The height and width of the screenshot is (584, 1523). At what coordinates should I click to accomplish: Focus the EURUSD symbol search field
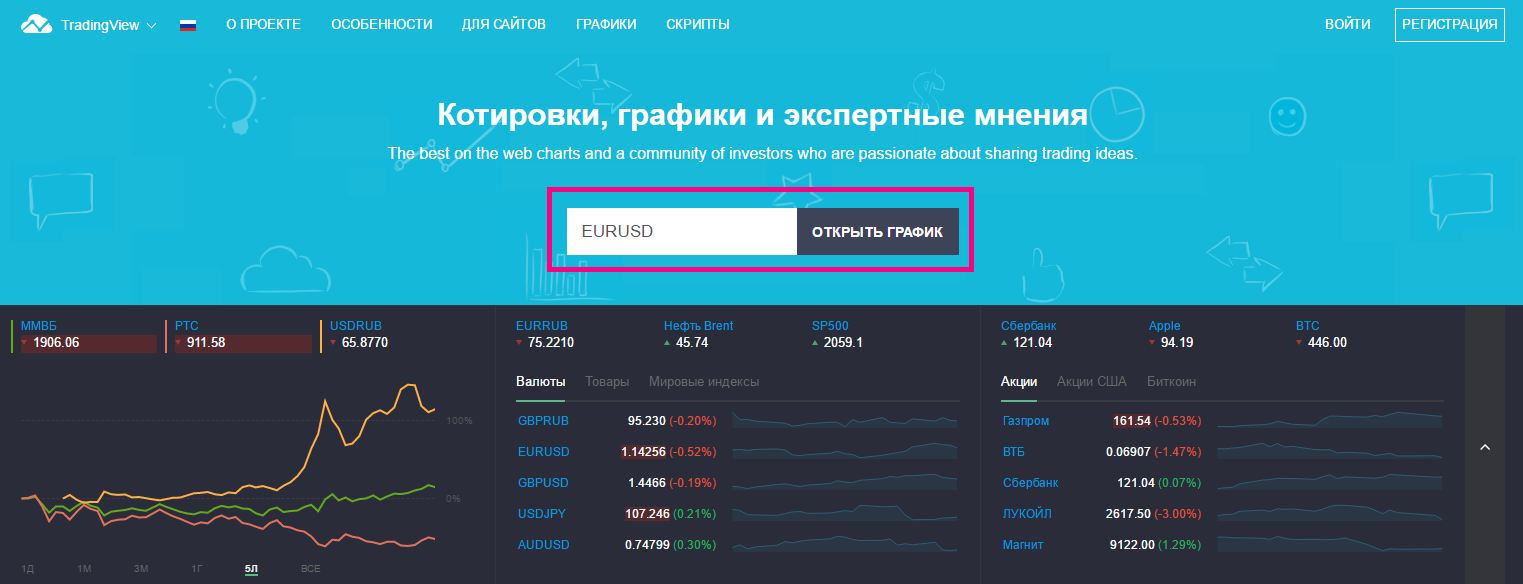click(682, 231)
